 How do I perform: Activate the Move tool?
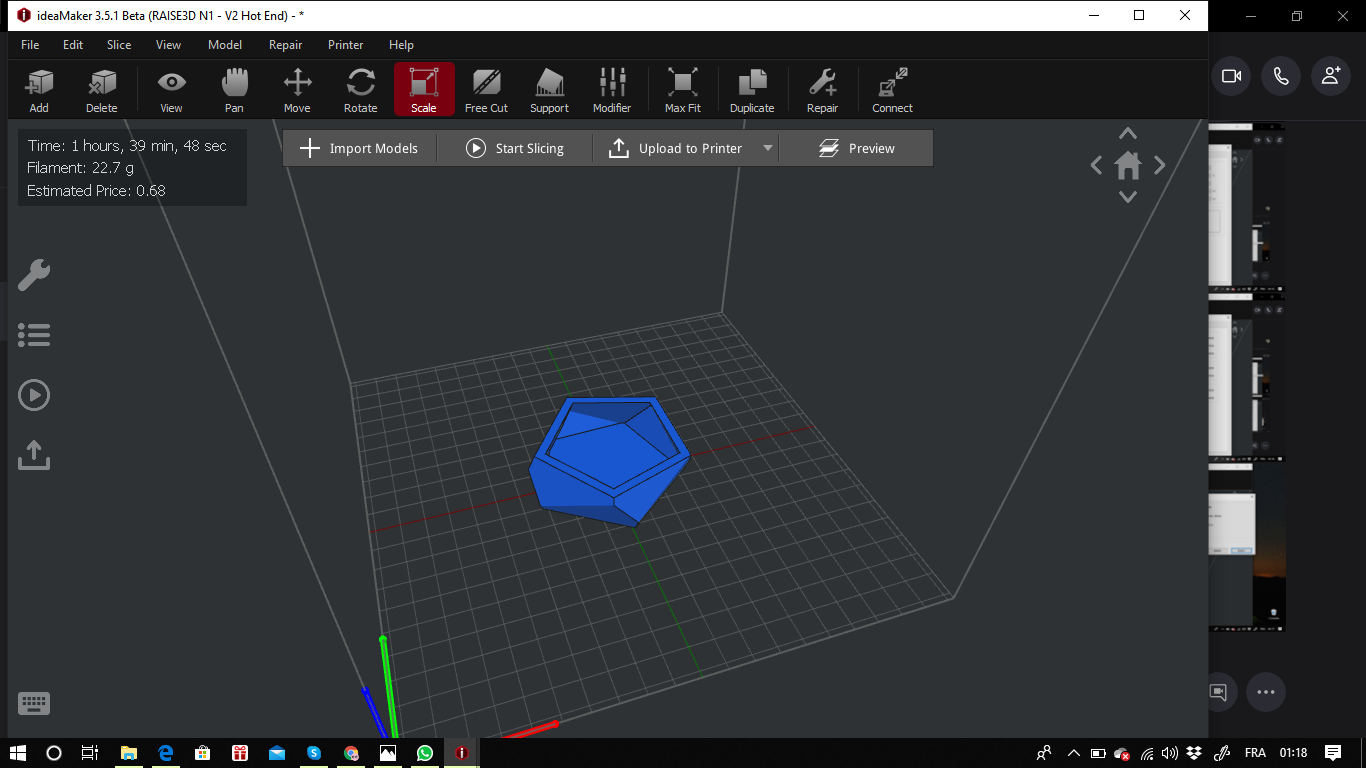point(297,90)
